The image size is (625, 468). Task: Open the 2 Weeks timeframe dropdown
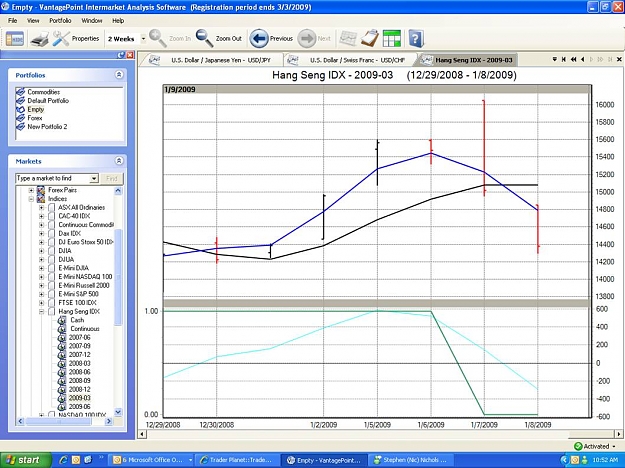tap(143, 39)
